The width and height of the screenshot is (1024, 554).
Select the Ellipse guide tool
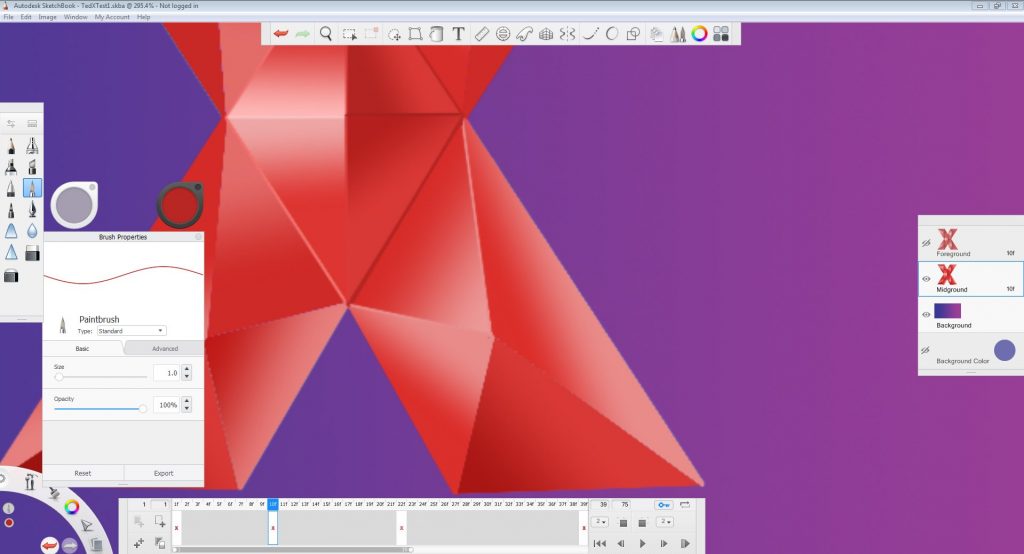[503, 34]
